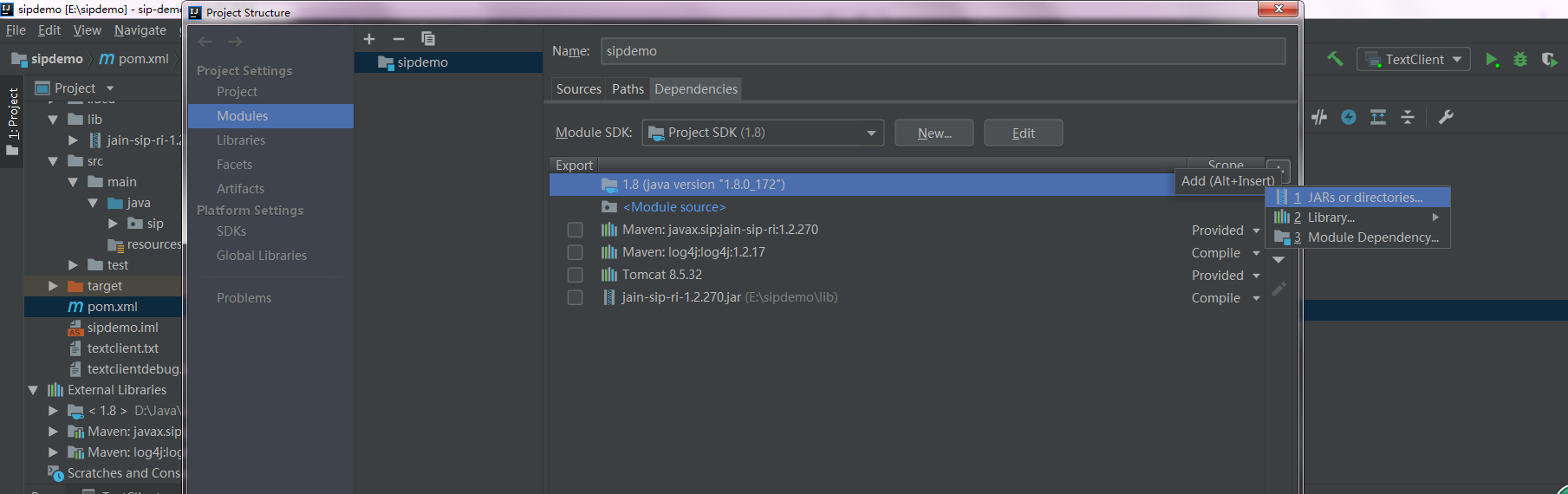
Task: Open File menu in IDE window
Action: pyautogui.click(x=16, y=30)
